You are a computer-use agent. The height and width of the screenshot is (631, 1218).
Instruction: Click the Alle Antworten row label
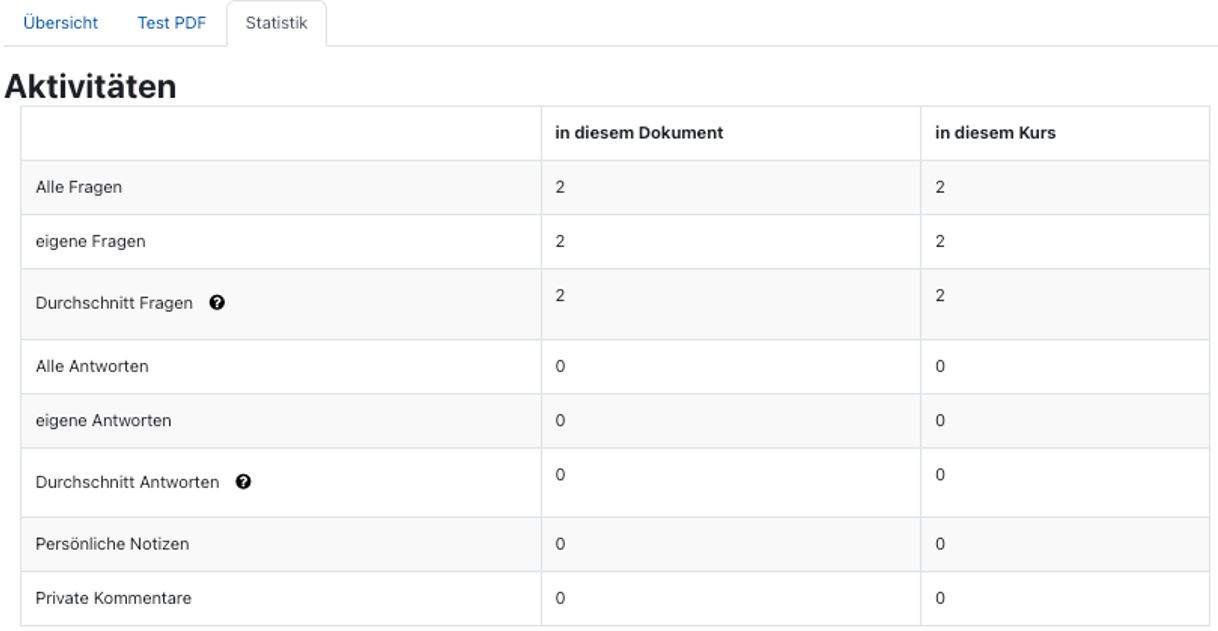[92, 366]
